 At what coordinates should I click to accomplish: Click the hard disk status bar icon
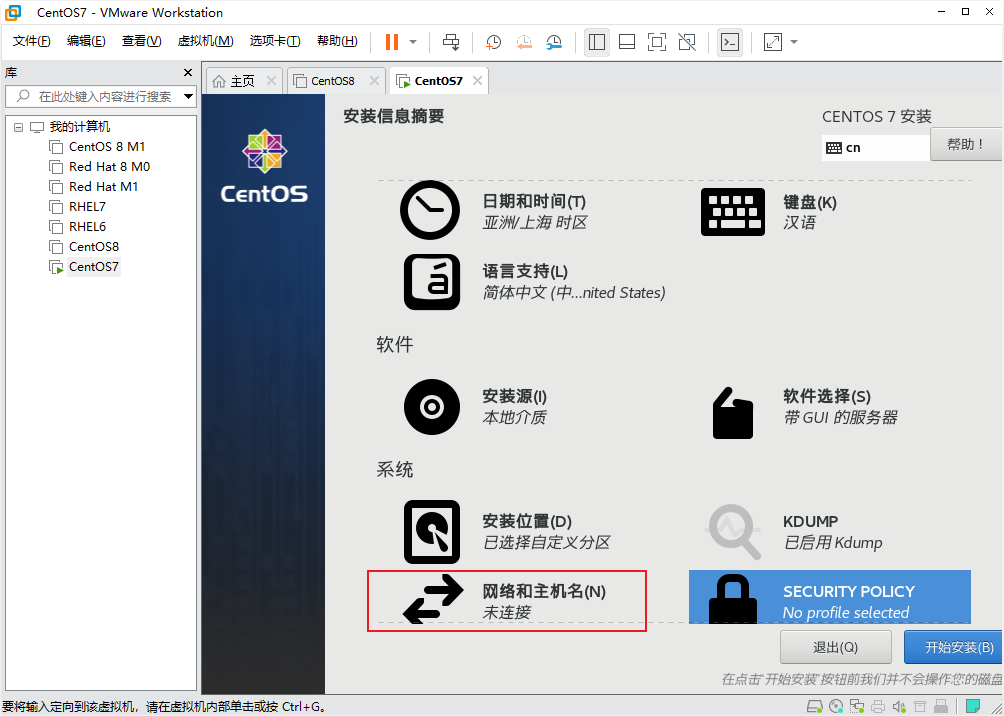(814, 706)
